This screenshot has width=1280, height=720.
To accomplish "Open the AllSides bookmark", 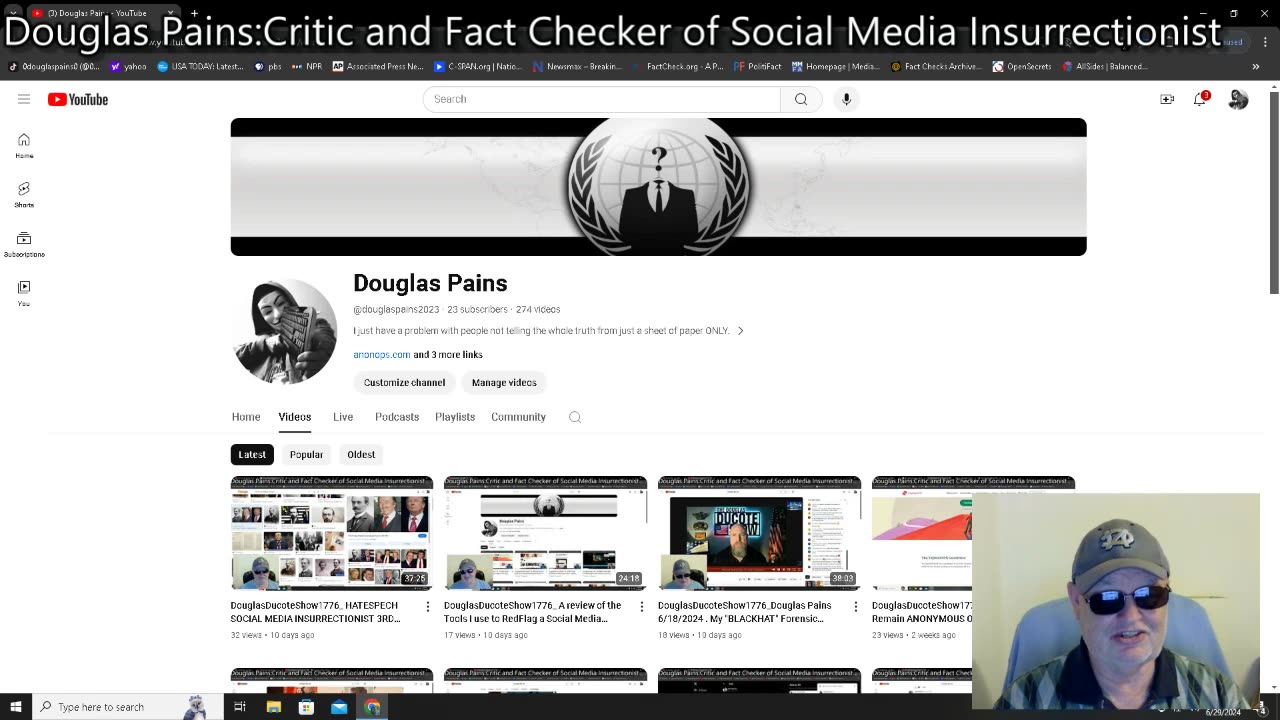I will point(1105,67).
